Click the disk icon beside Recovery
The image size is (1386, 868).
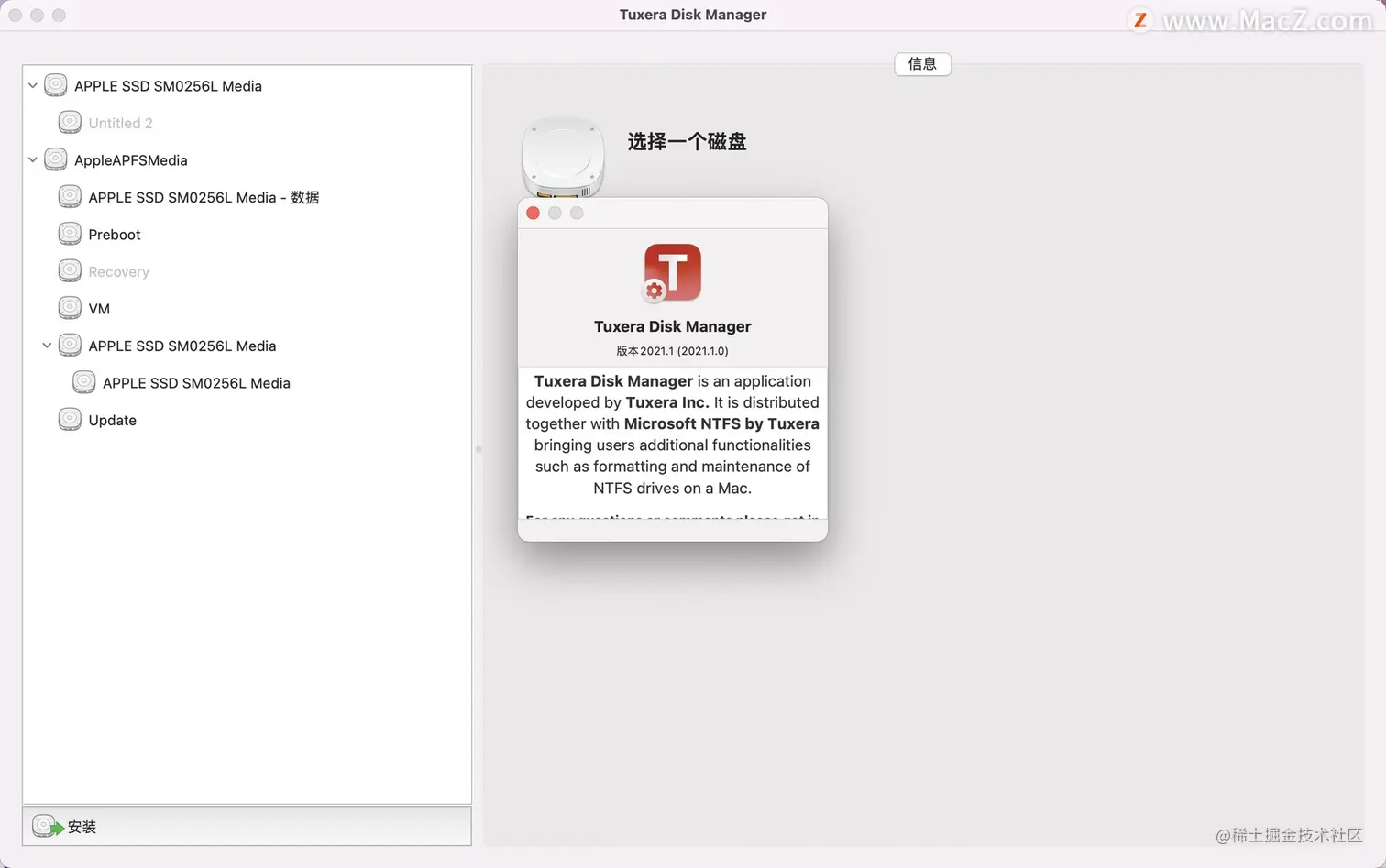tap(70, 271)
